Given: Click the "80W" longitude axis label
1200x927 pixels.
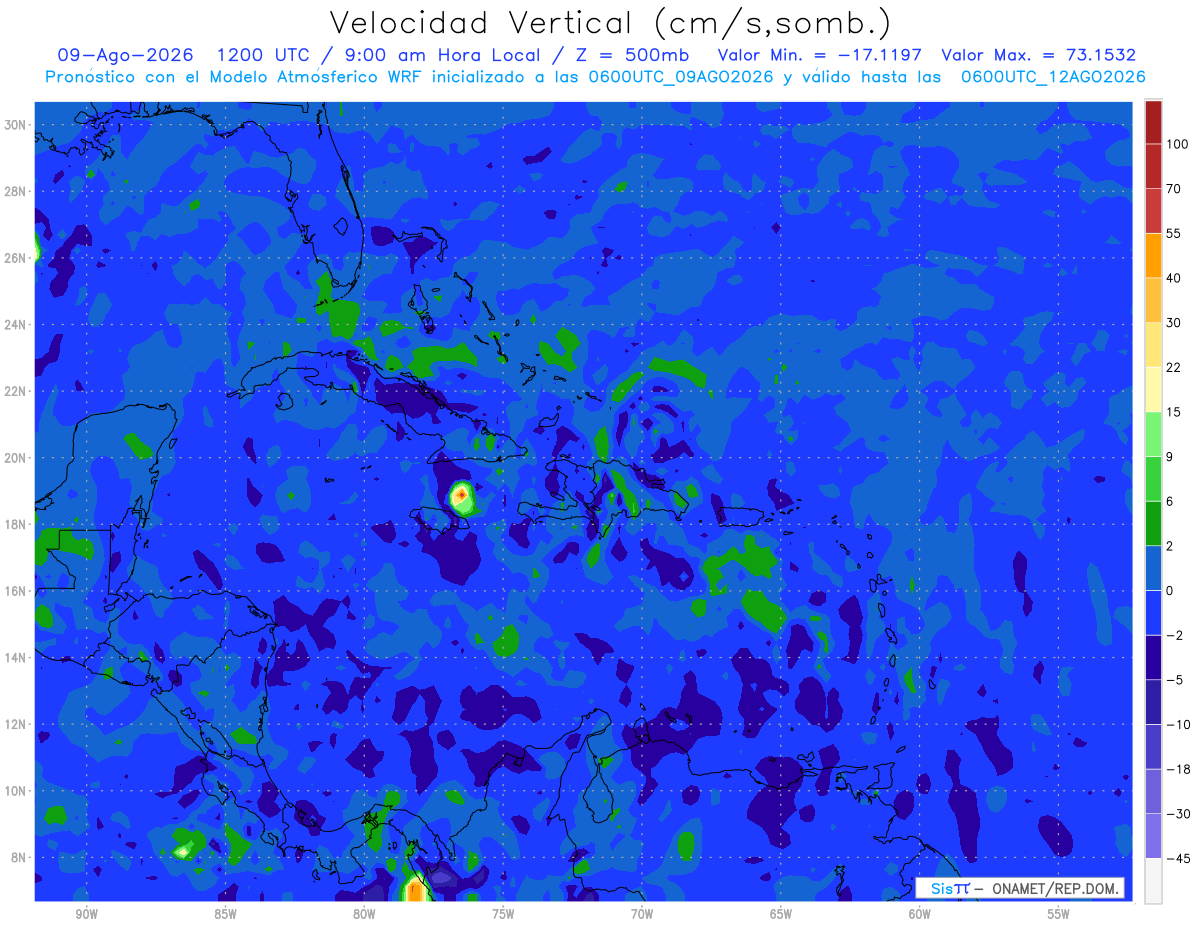Looking at the screenshot, I should 365,914.
